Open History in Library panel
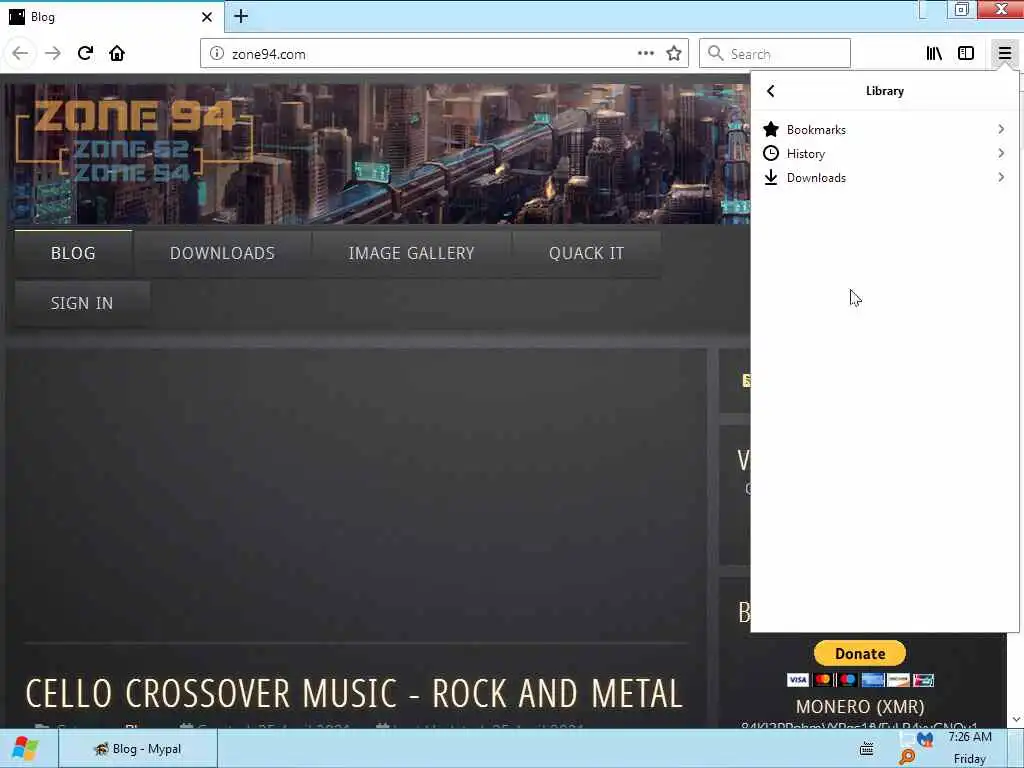This screenshot has width=1024, height=768. 884,153
